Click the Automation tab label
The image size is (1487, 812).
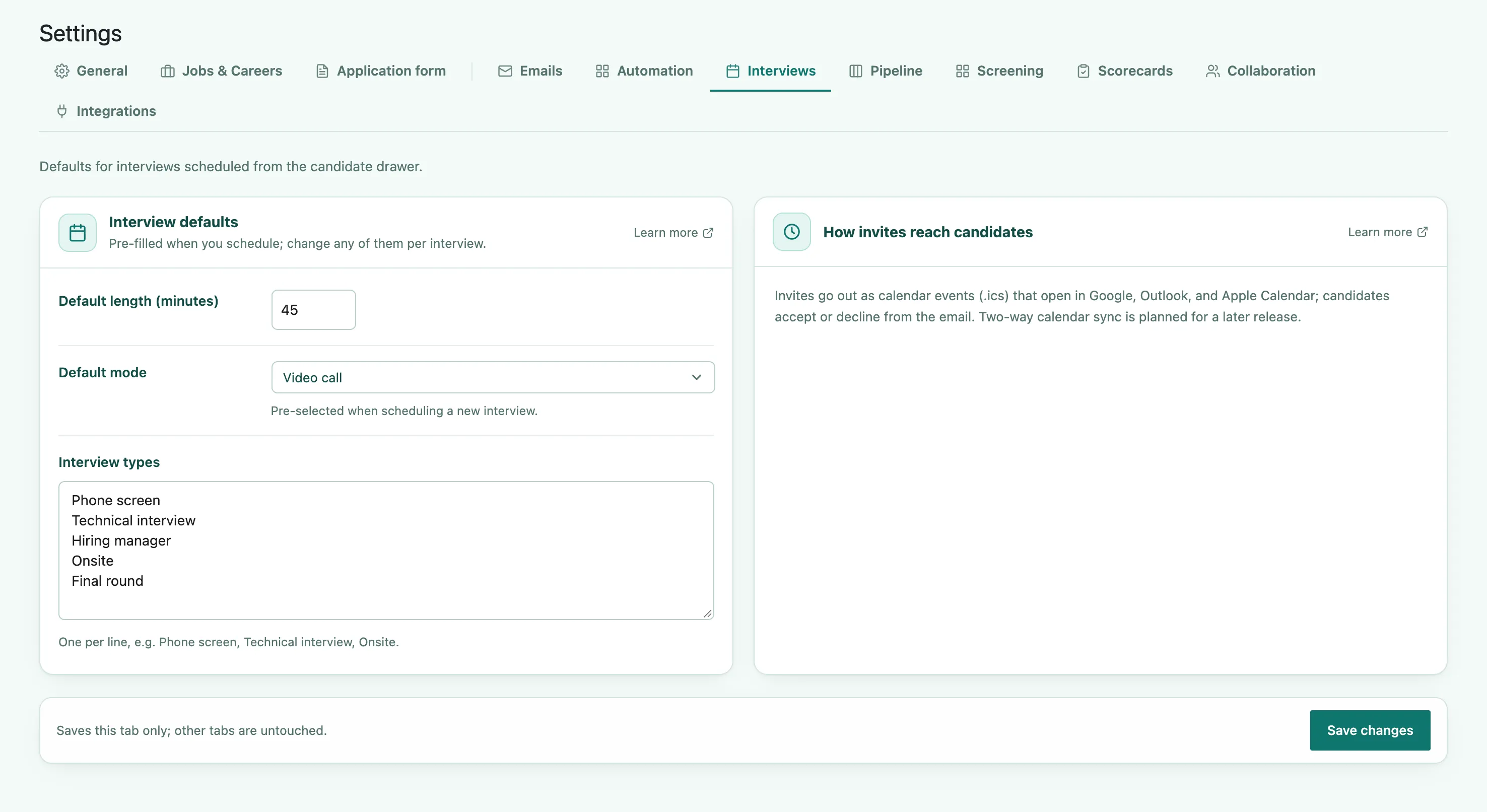coord(655,71)
